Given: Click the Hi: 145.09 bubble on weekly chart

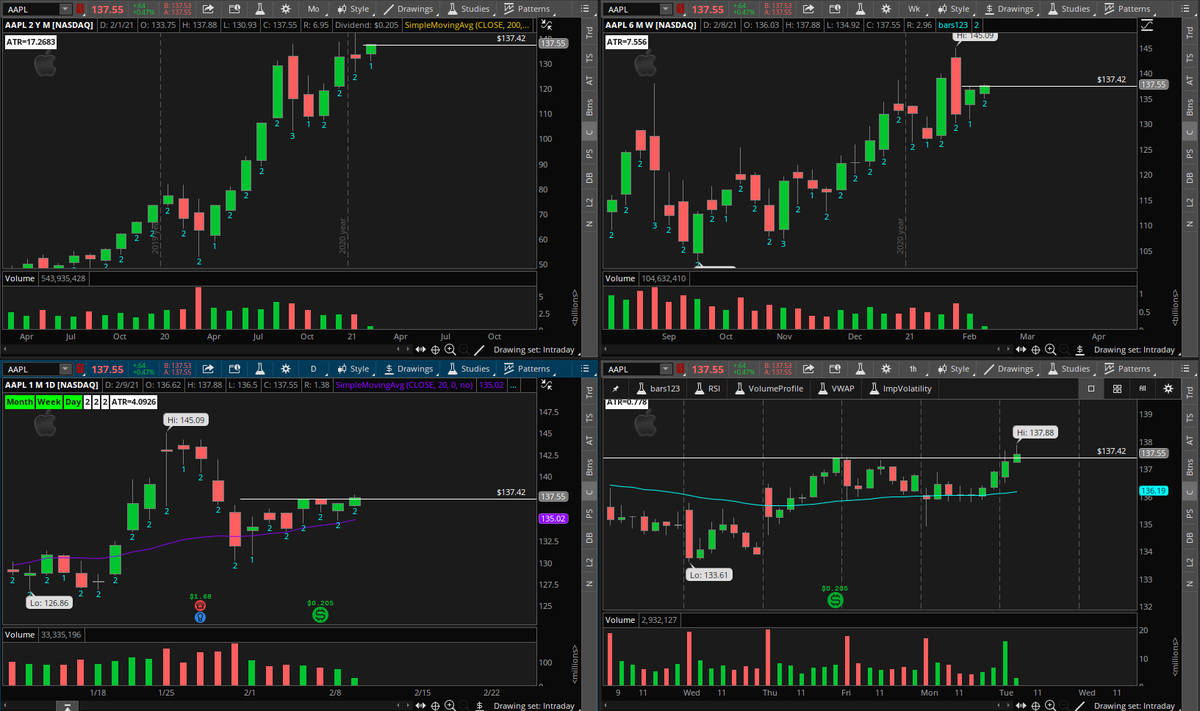Looking at the screenshot, I should tap(977, 36).
